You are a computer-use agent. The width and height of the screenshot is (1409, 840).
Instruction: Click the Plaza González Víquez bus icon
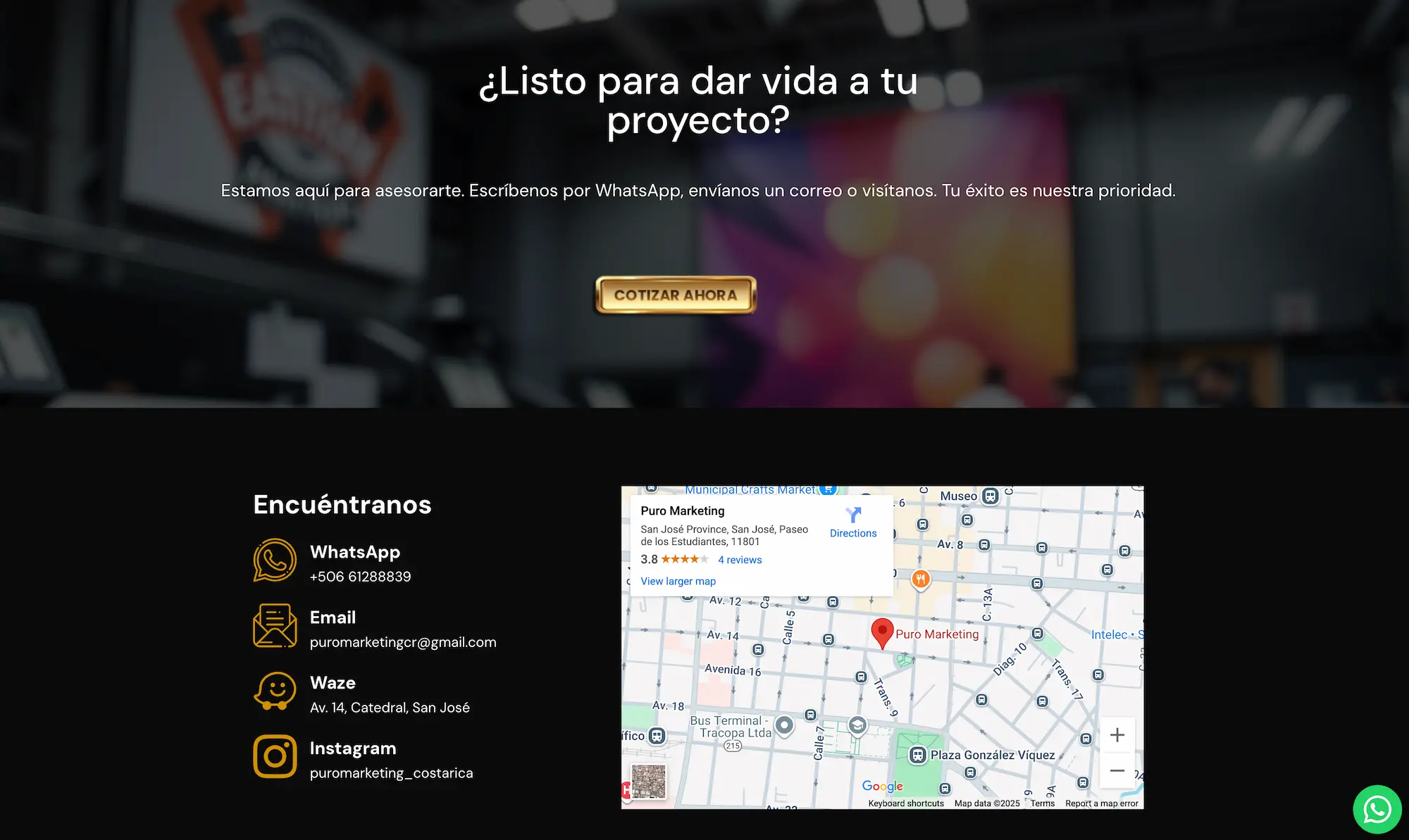(917, 756)
